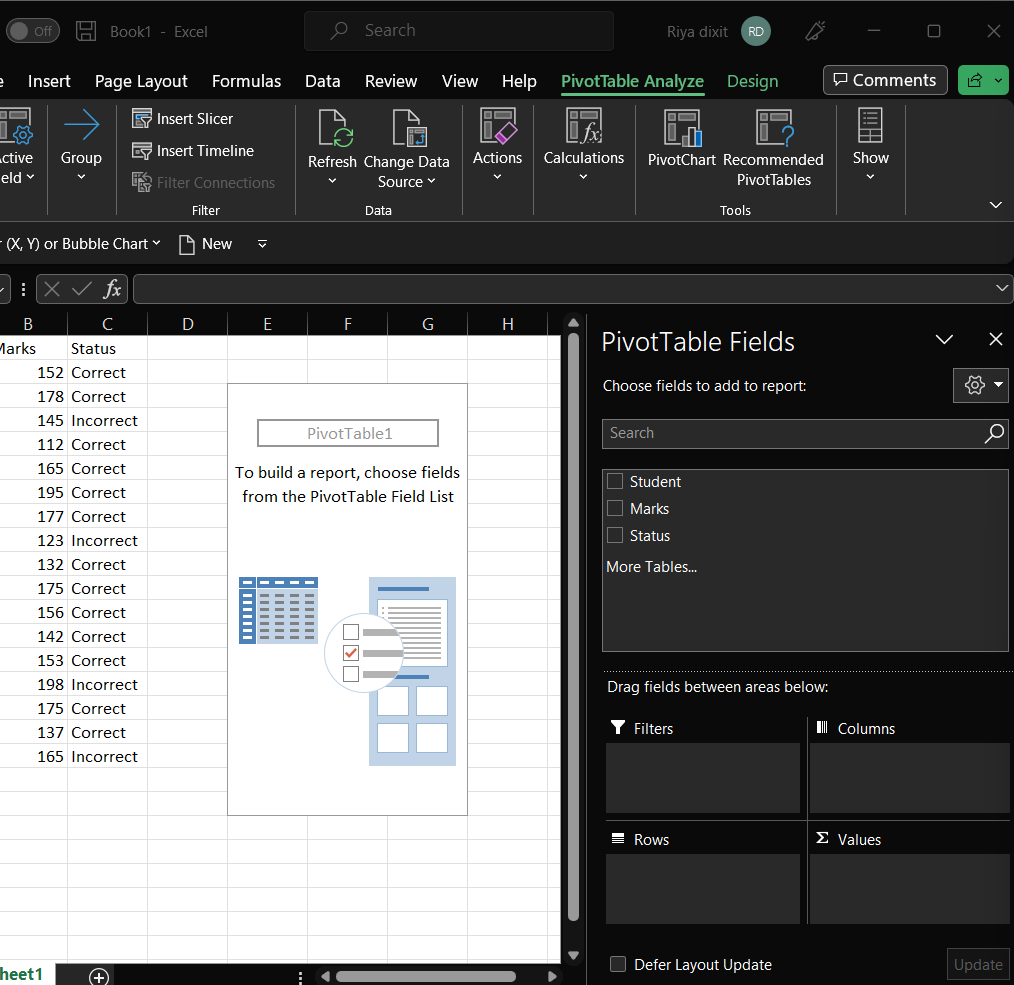Click the Comments button

(x=884, y=80)
